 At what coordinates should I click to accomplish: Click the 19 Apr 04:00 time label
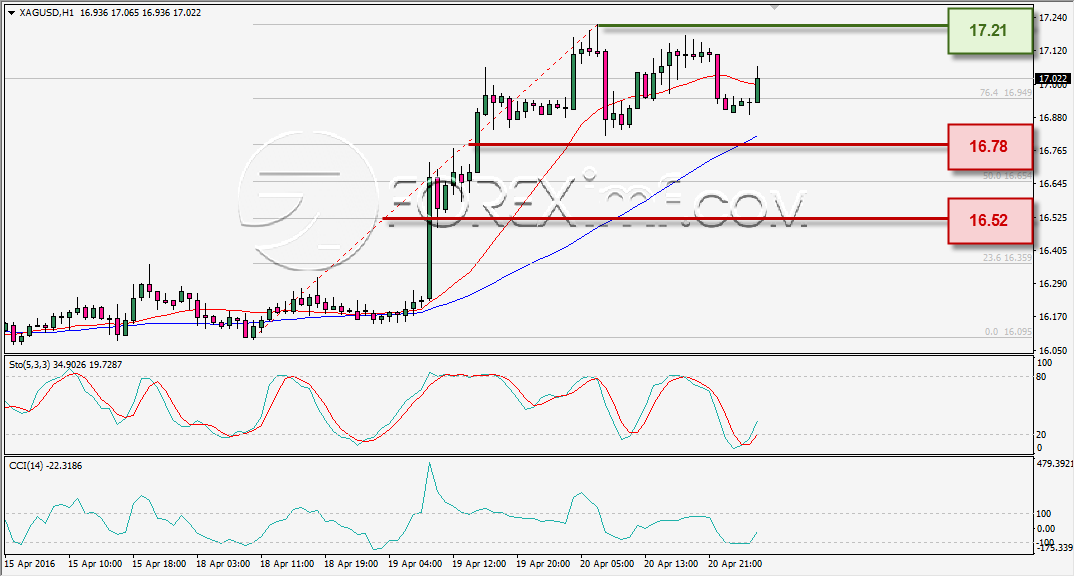pyautogui.click(x=415, y=564)
